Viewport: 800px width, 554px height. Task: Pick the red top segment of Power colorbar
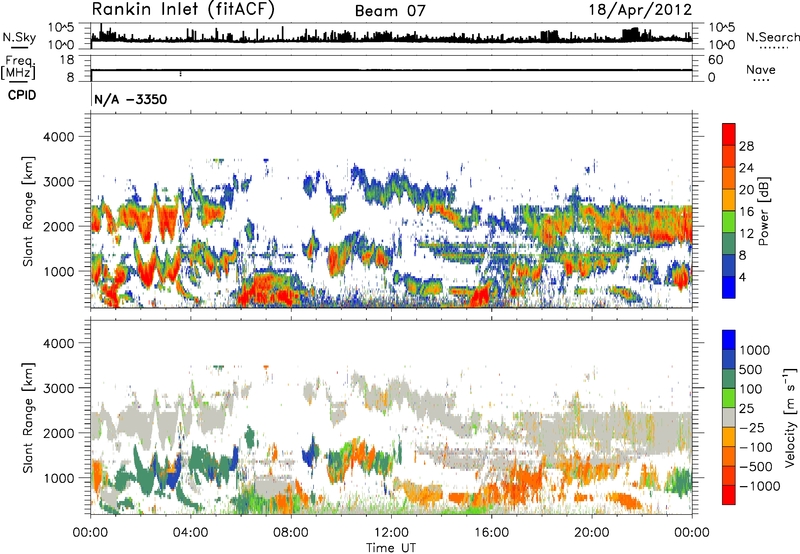point(729,135)
